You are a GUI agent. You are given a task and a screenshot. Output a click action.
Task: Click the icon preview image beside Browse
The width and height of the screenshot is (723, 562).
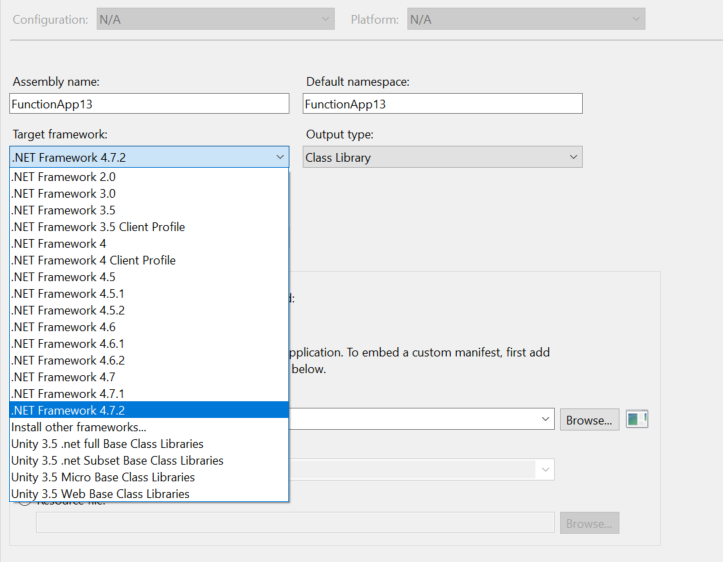point(637,419)
